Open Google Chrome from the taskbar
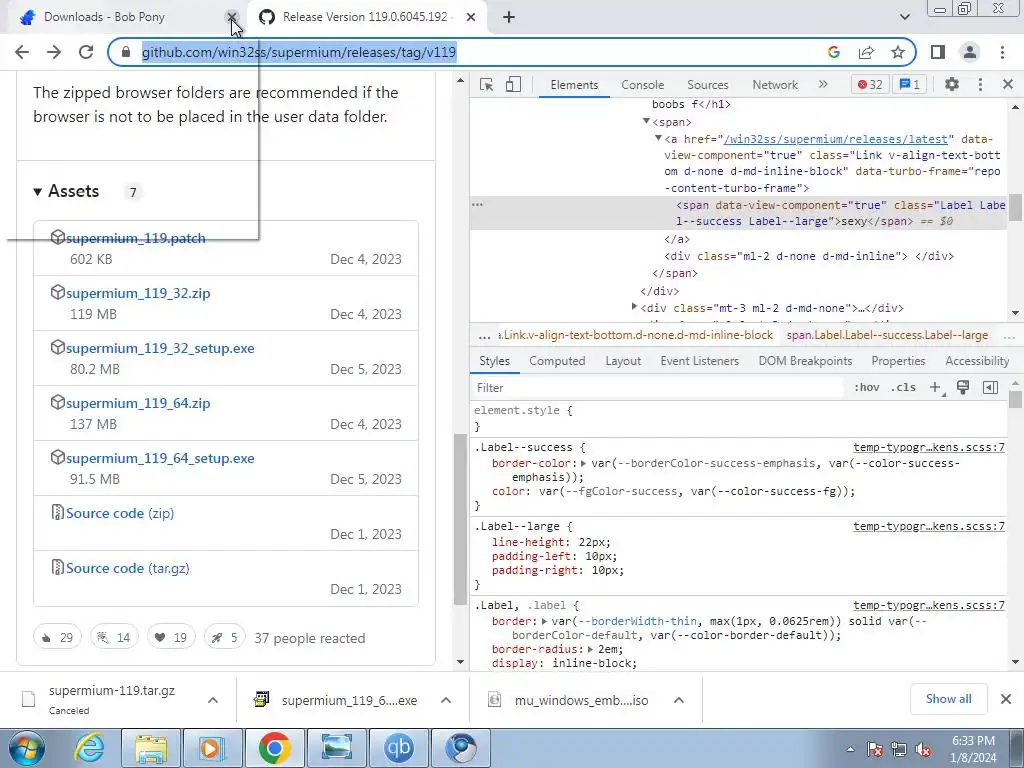Viewport: 1024px width, 768px height. (x=274, y=748)
